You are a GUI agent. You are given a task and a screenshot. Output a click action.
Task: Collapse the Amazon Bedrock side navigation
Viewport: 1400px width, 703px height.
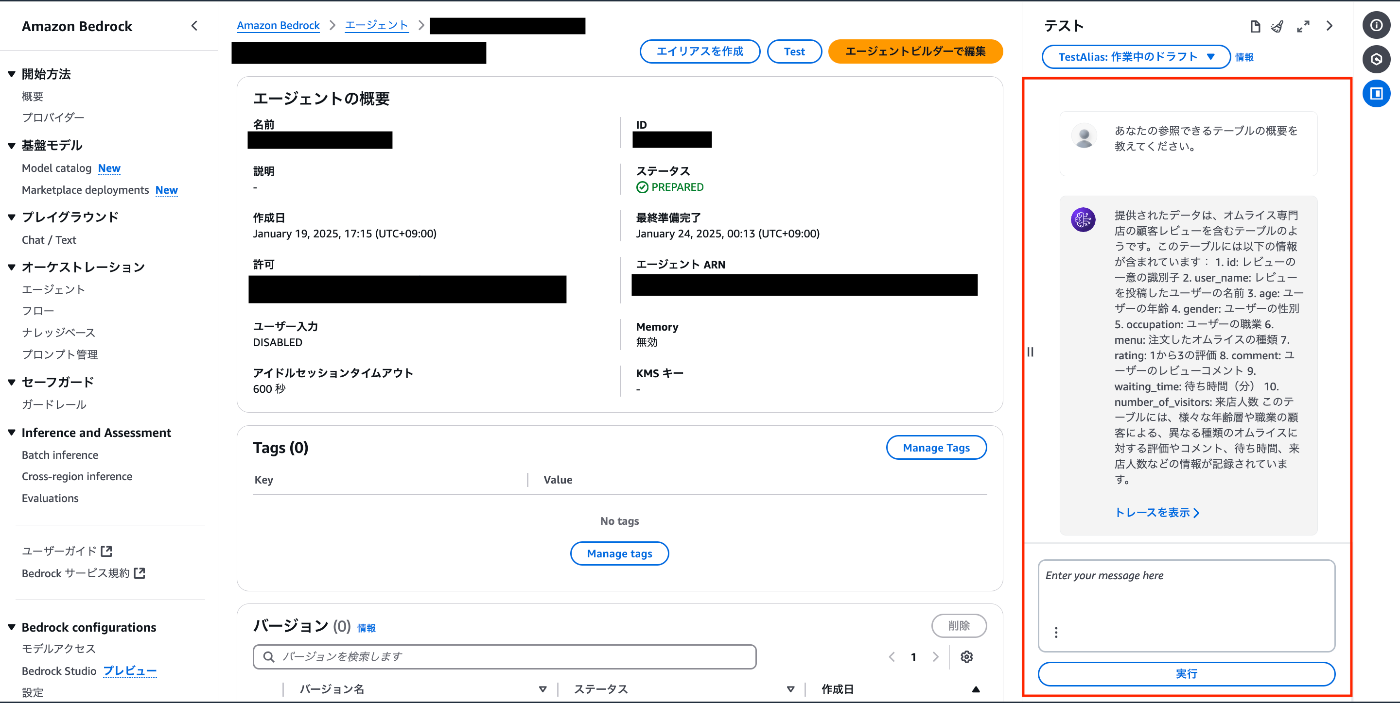tap(194, 26)
